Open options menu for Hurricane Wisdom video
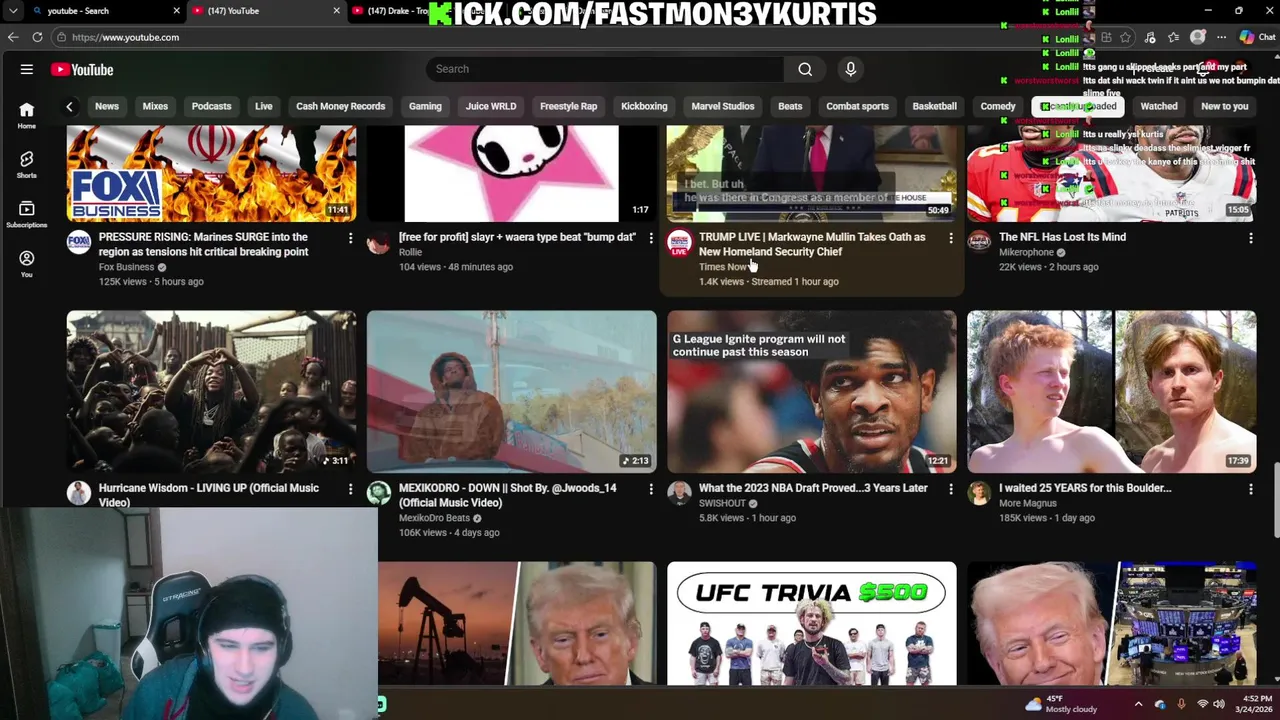Image resolution: width=1280 pixels, height=720 pixels. [350, 489]
